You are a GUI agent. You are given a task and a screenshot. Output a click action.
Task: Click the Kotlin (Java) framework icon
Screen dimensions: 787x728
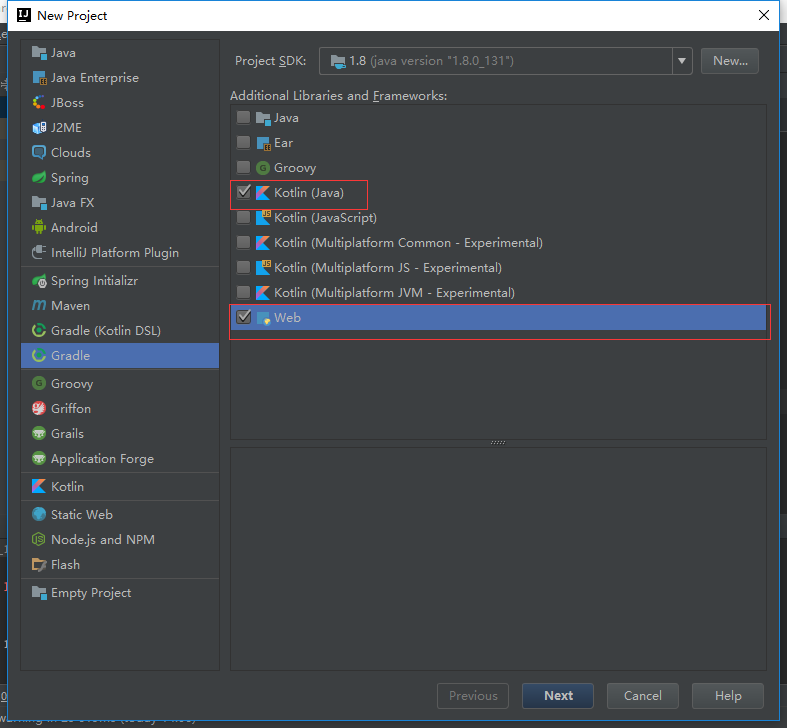263,193
